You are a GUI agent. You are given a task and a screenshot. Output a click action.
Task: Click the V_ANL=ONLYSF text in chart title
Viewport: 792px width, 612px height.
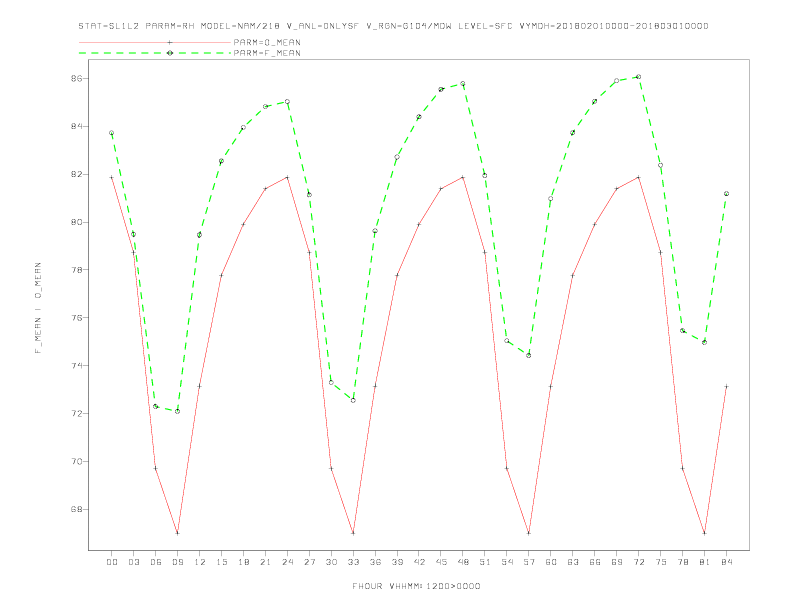[x=322, y=26]
